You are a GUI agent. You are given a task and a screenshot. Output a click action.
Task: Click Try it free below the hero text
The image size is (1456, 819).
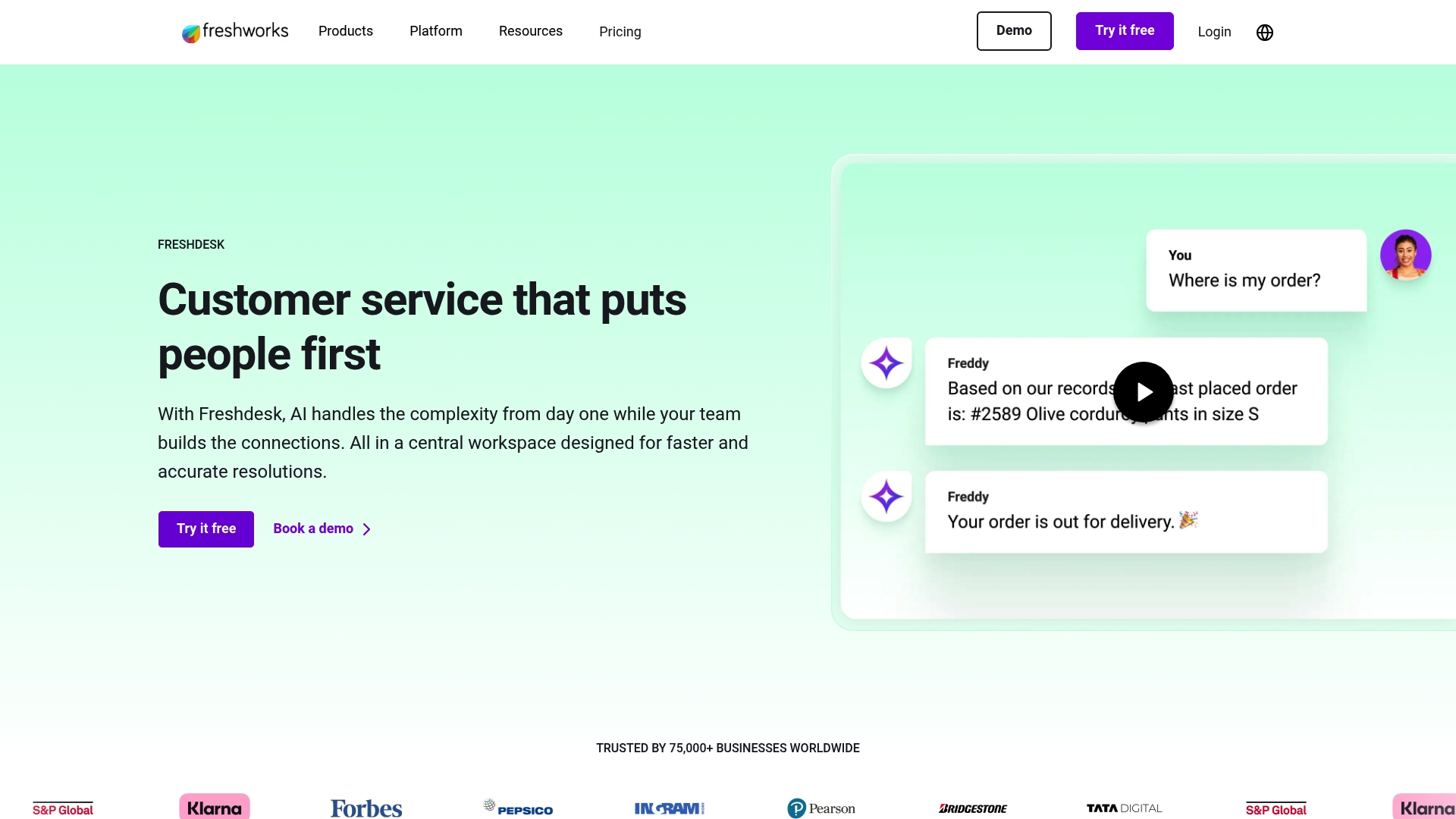[206, 529]
